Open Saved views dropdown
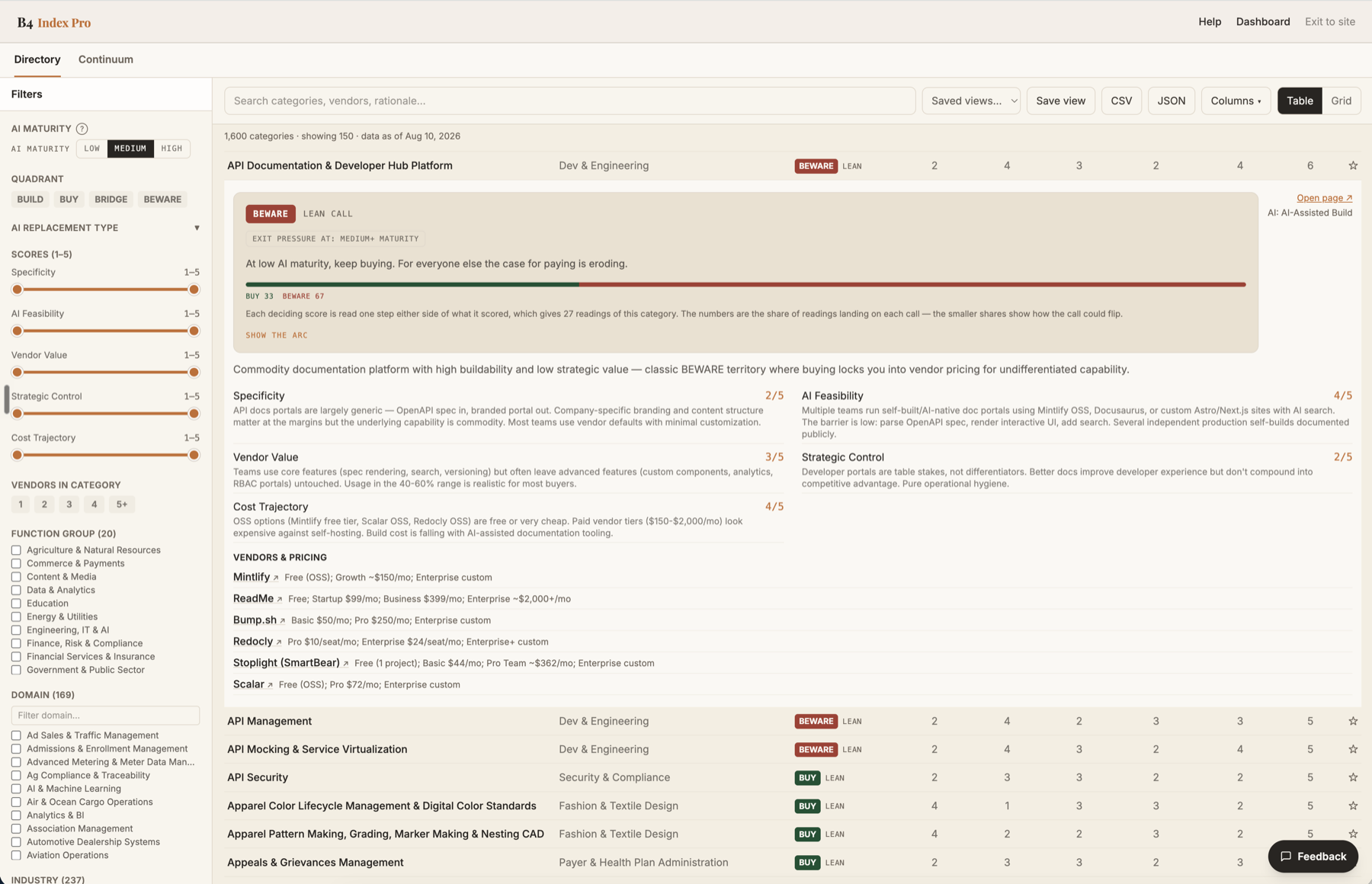 click(970, 101)
